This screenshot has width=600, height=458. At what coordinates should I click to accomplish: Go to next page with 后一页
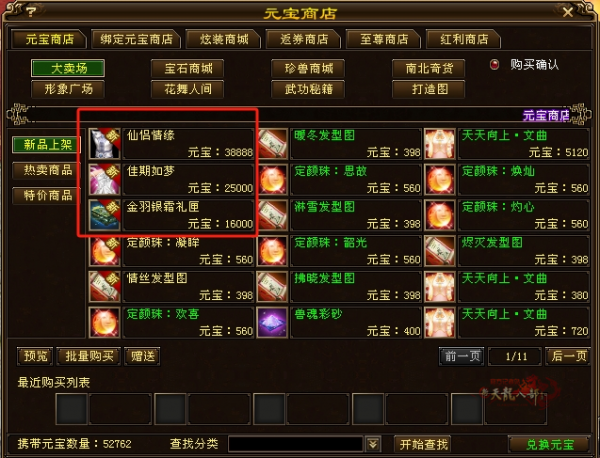pos(568,356)
